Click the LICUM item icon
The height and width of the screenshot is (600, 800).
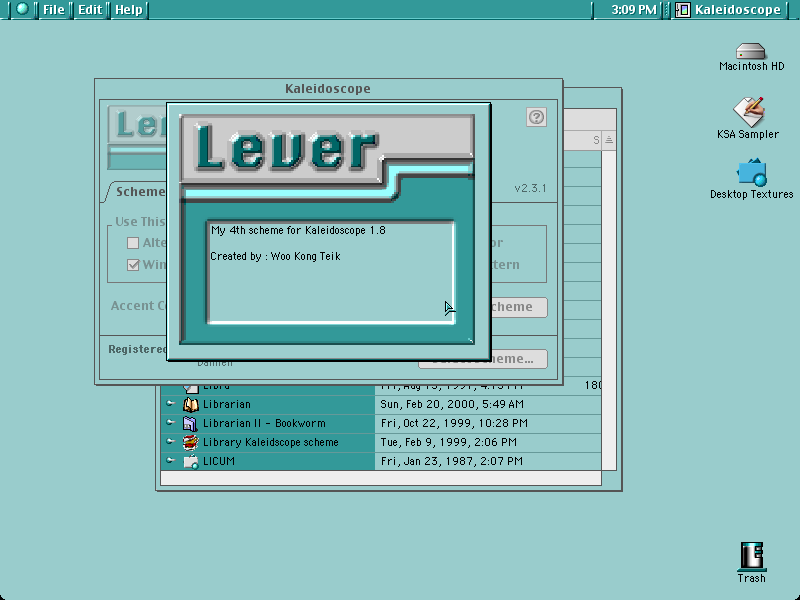click(190, 461)
